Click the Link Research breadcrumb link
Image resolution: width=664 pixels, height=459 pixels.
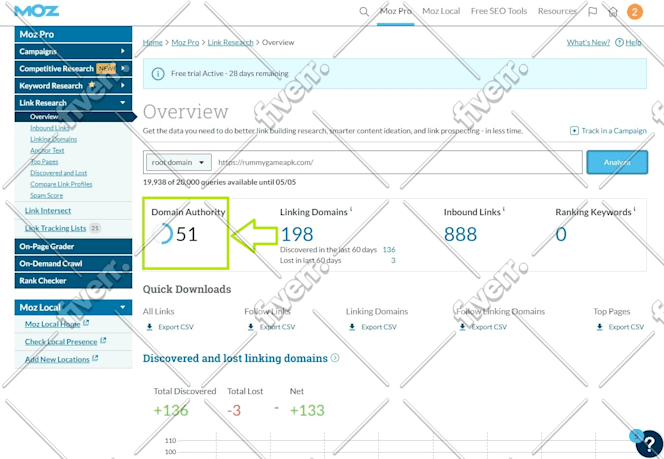pos(230,42)
